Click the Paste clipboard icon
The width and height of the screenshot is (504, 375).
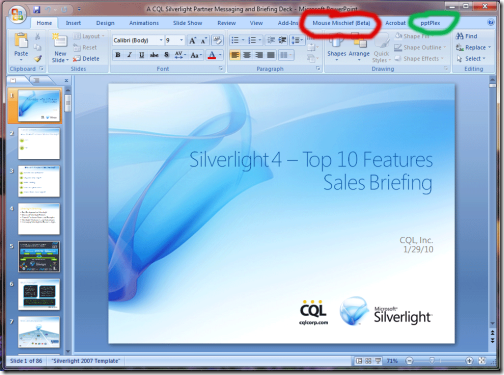click(x=21, y=40)
